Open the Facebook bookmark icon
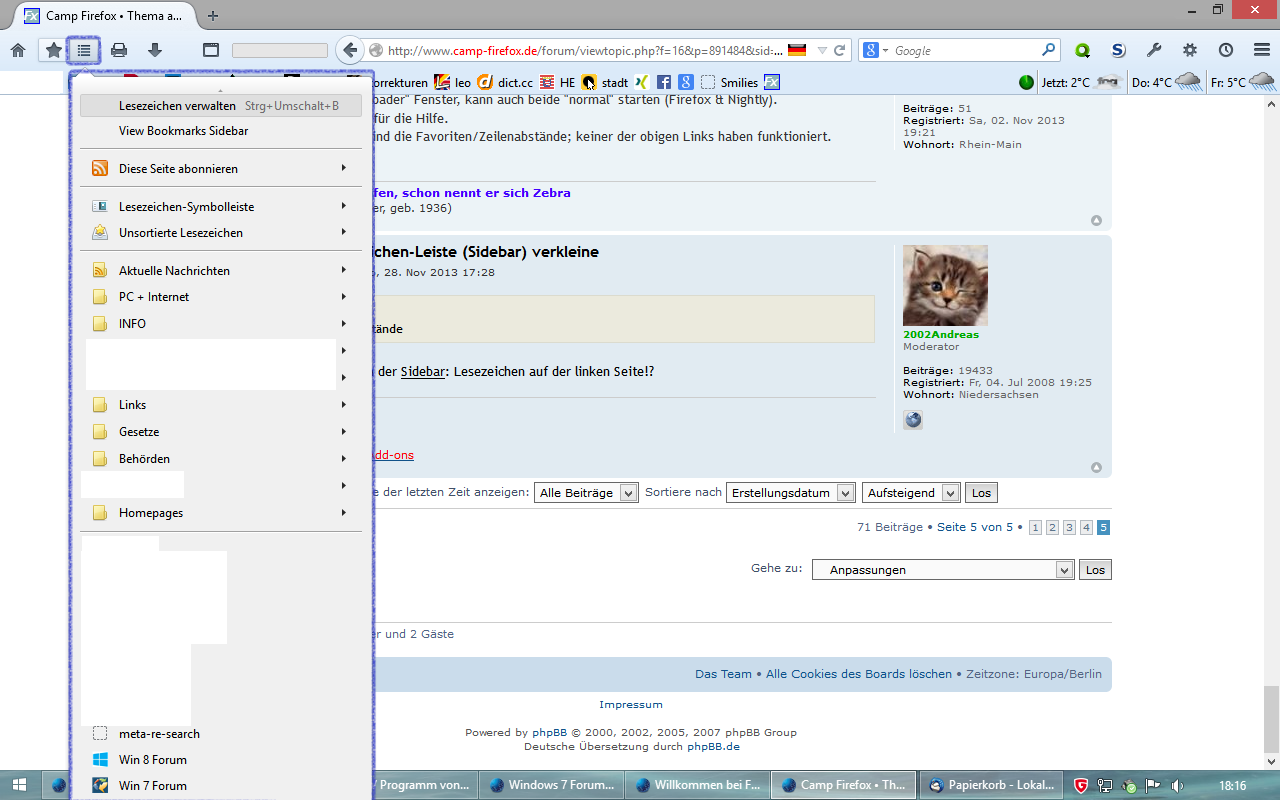The height and width of the screenshot is (800, 1280). [x=664, y=82]
